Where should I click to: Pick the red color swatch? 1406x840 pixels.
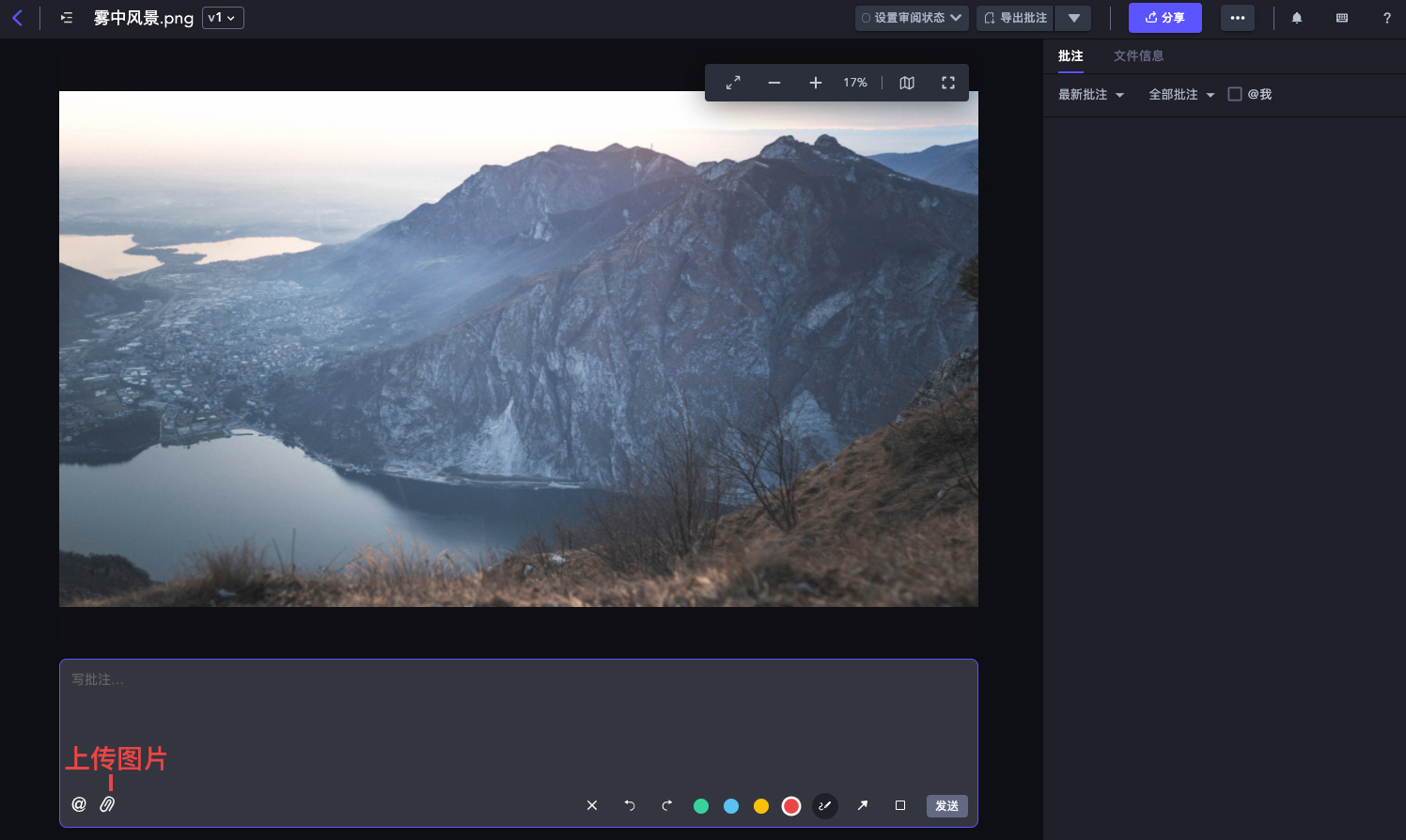(791, 806)
